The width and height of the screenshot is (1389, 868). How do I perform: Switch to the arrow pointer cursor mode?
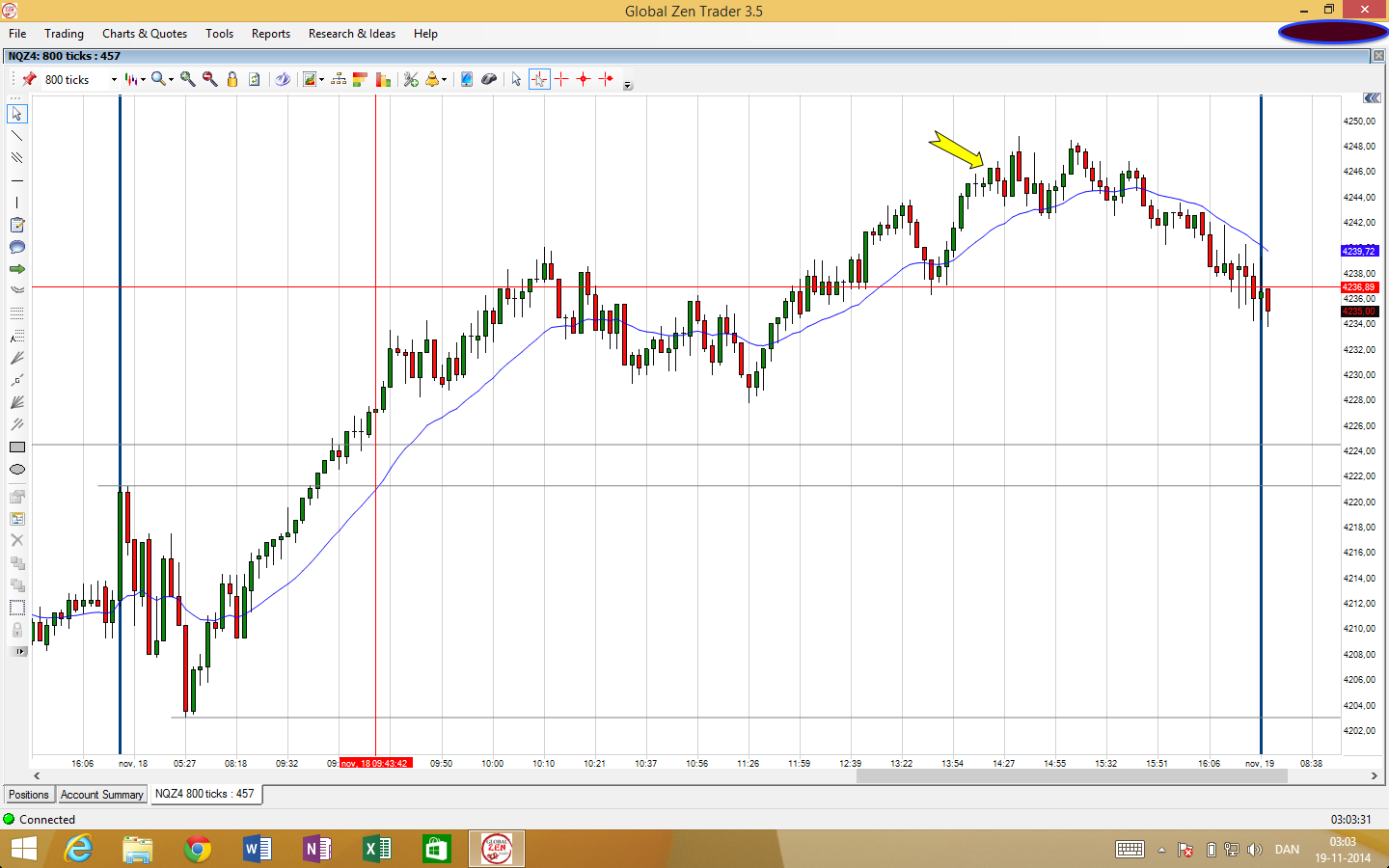click(x=516, y=79)
